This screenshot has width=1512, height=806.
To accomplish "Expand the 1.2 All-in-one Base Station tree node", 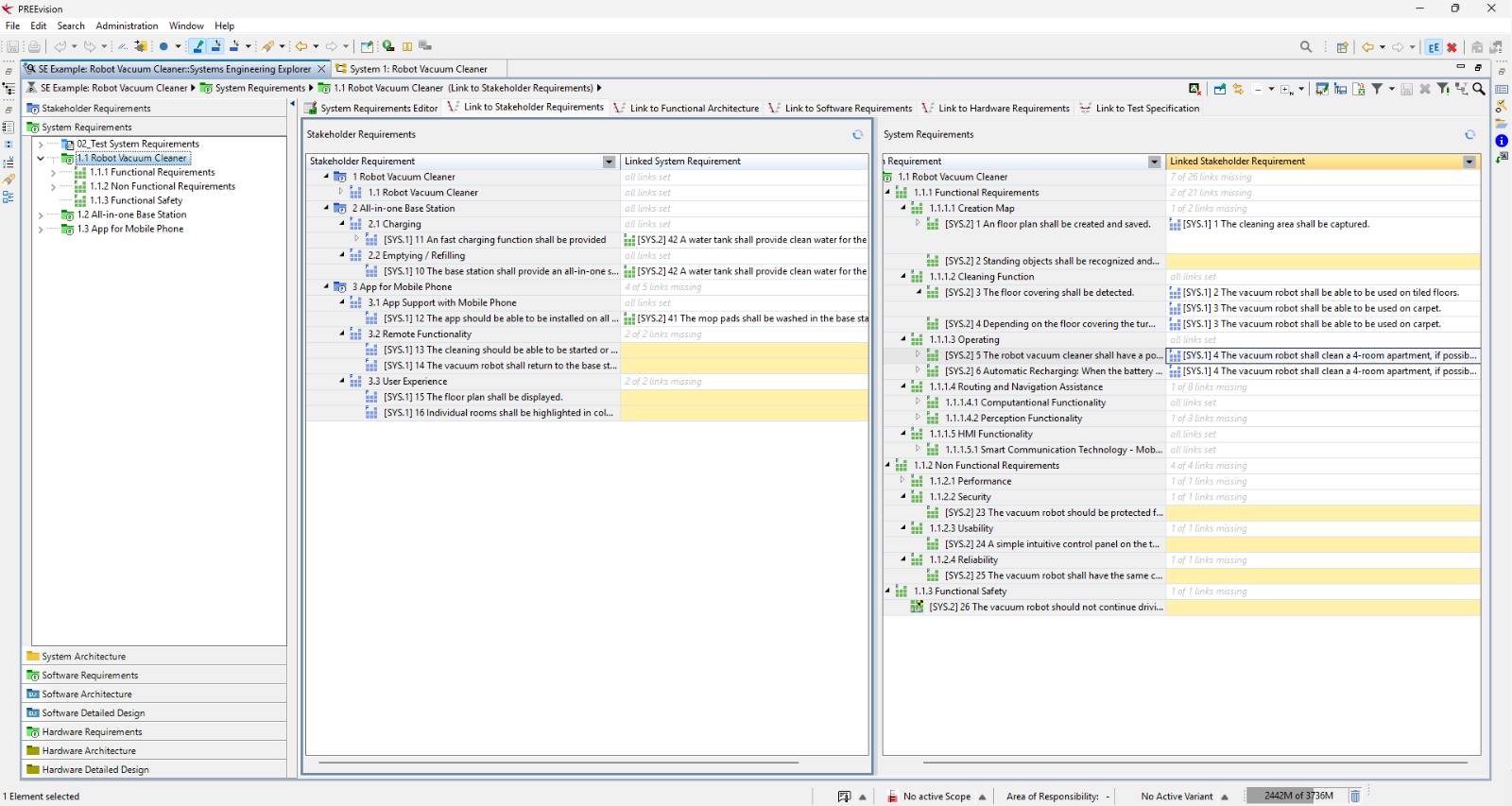I will [41, 215].
